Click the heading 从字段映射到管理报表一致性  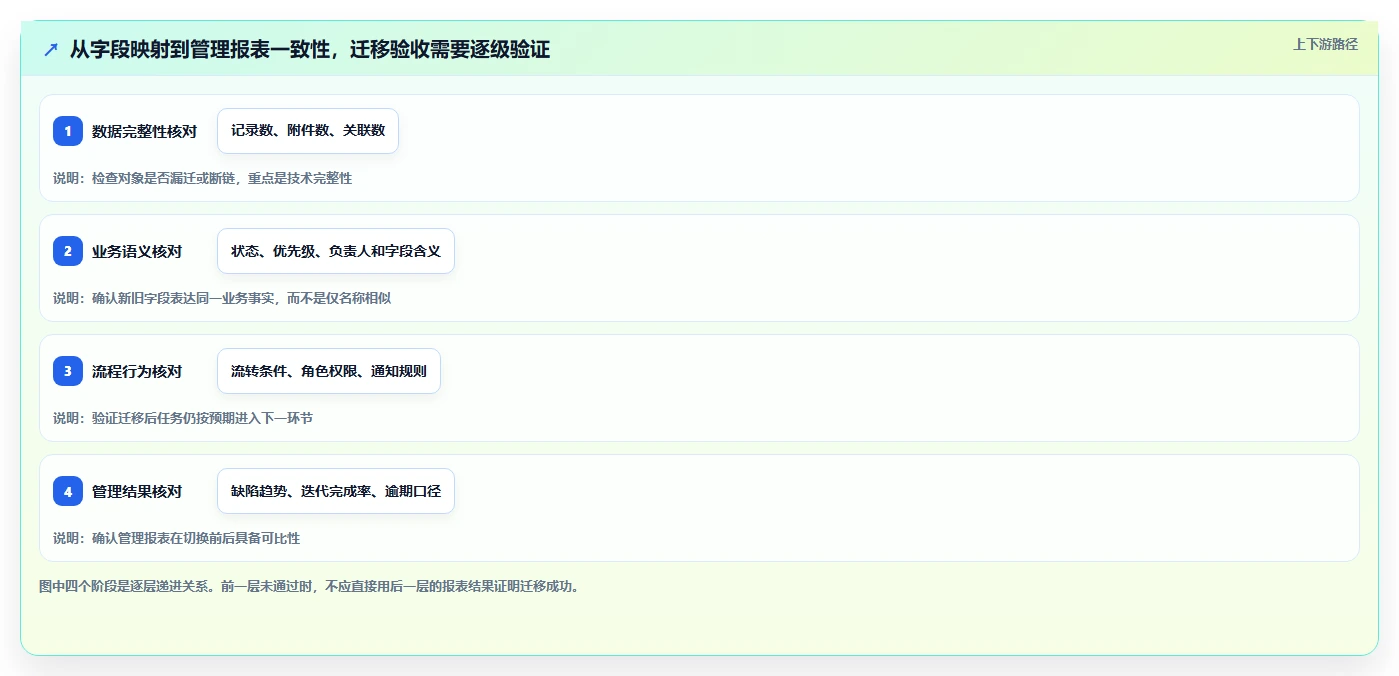click(x=309, y=49)
